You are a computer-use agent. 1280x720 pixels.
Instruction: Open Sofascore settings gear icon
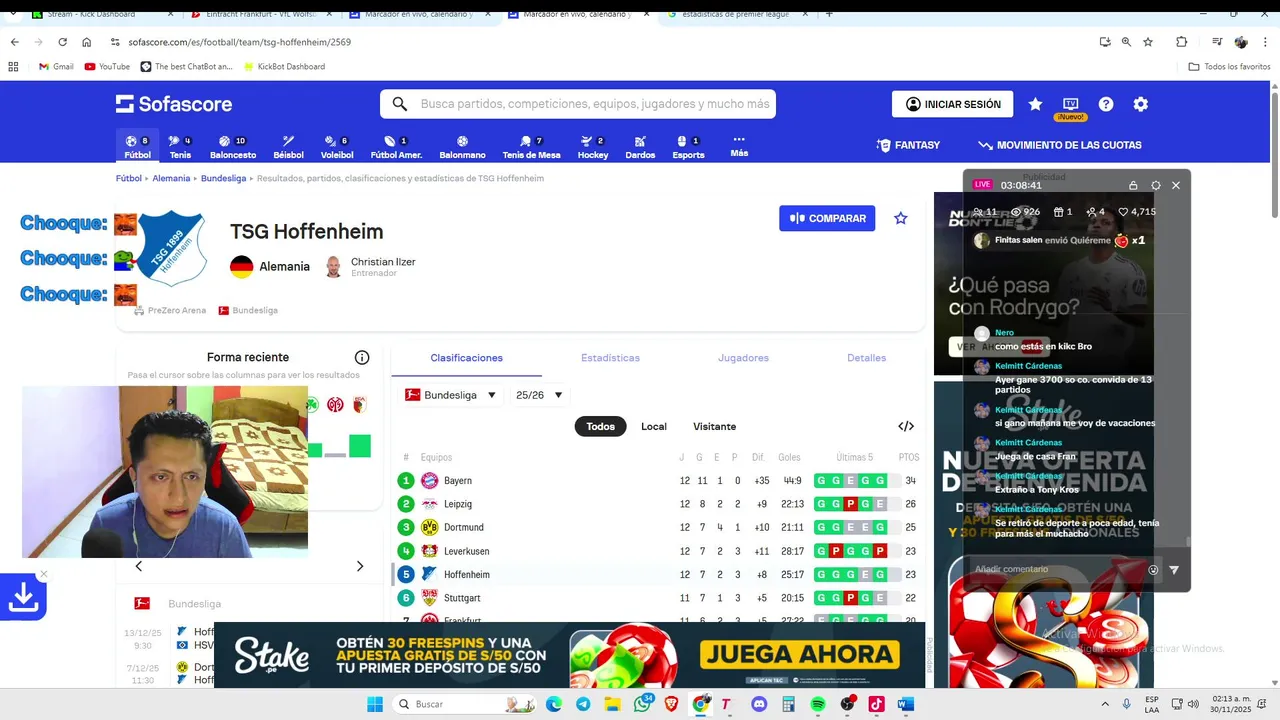1140,104
